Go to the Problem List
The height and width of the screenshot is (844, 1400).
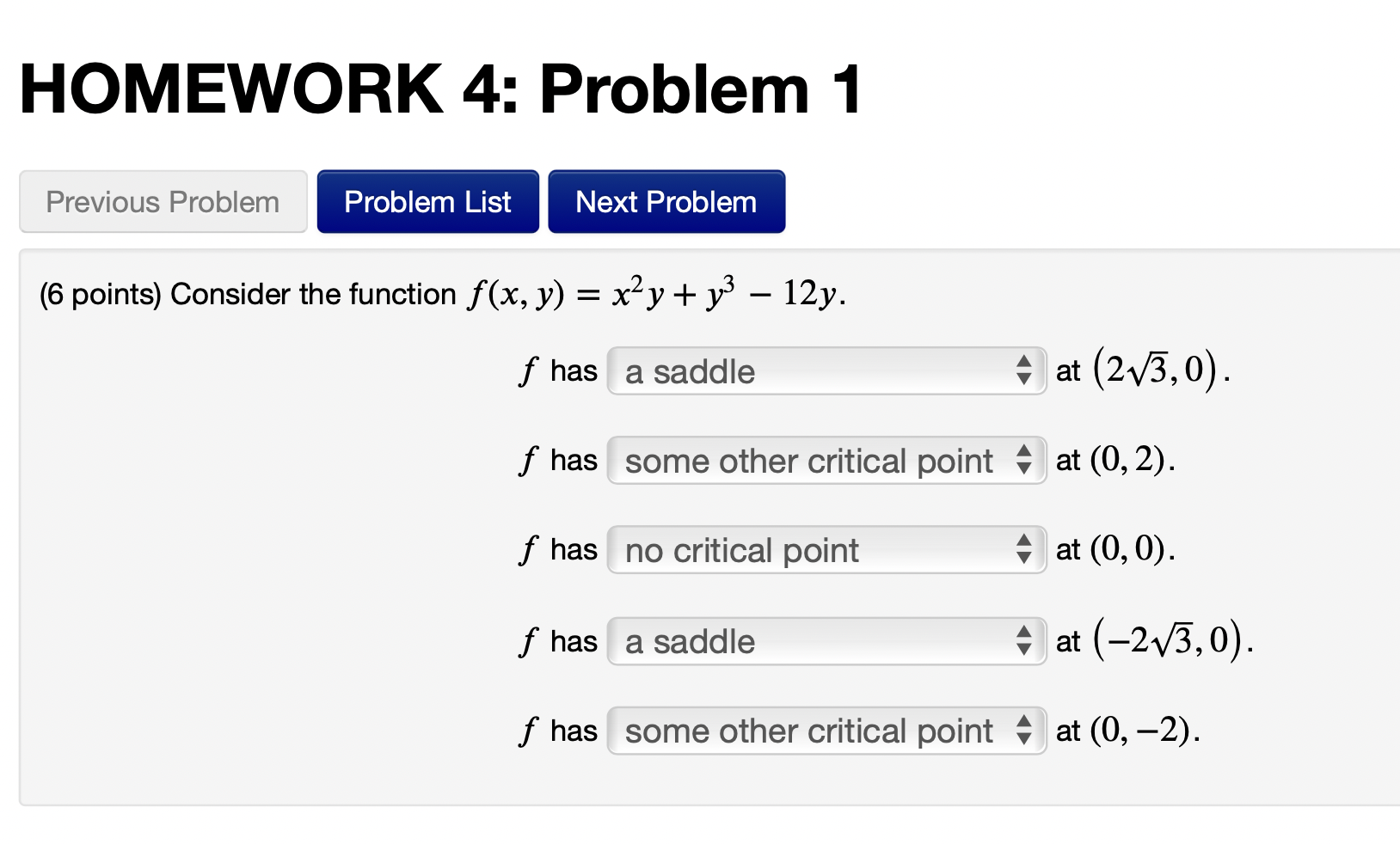[427, 201]
